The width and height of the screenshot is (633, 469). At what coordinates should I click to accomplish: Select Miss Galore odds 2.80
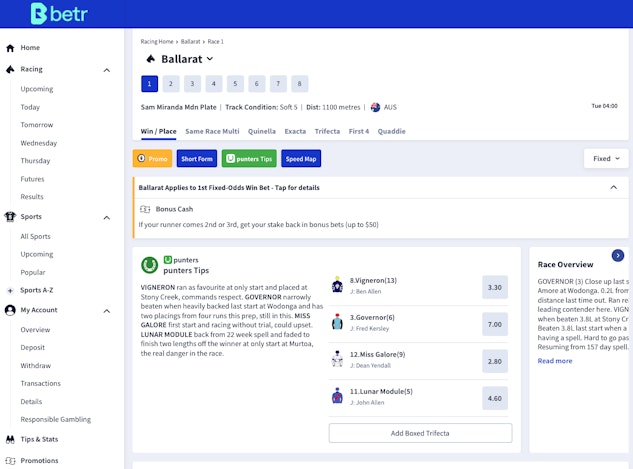pyautogui.click(x=494, y=360)
